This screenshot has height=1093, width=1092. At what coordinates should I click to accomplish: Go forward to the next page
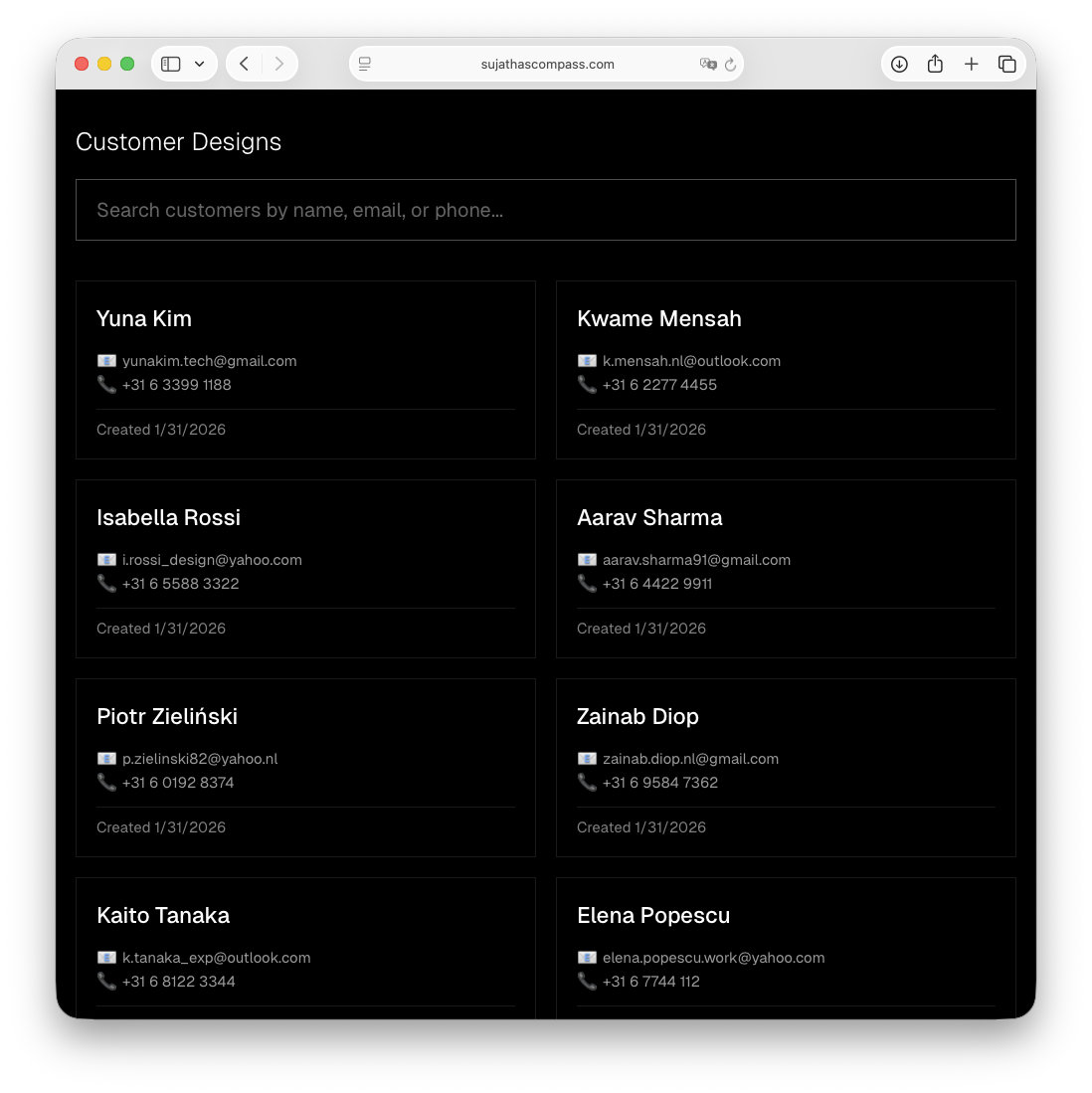279,64
